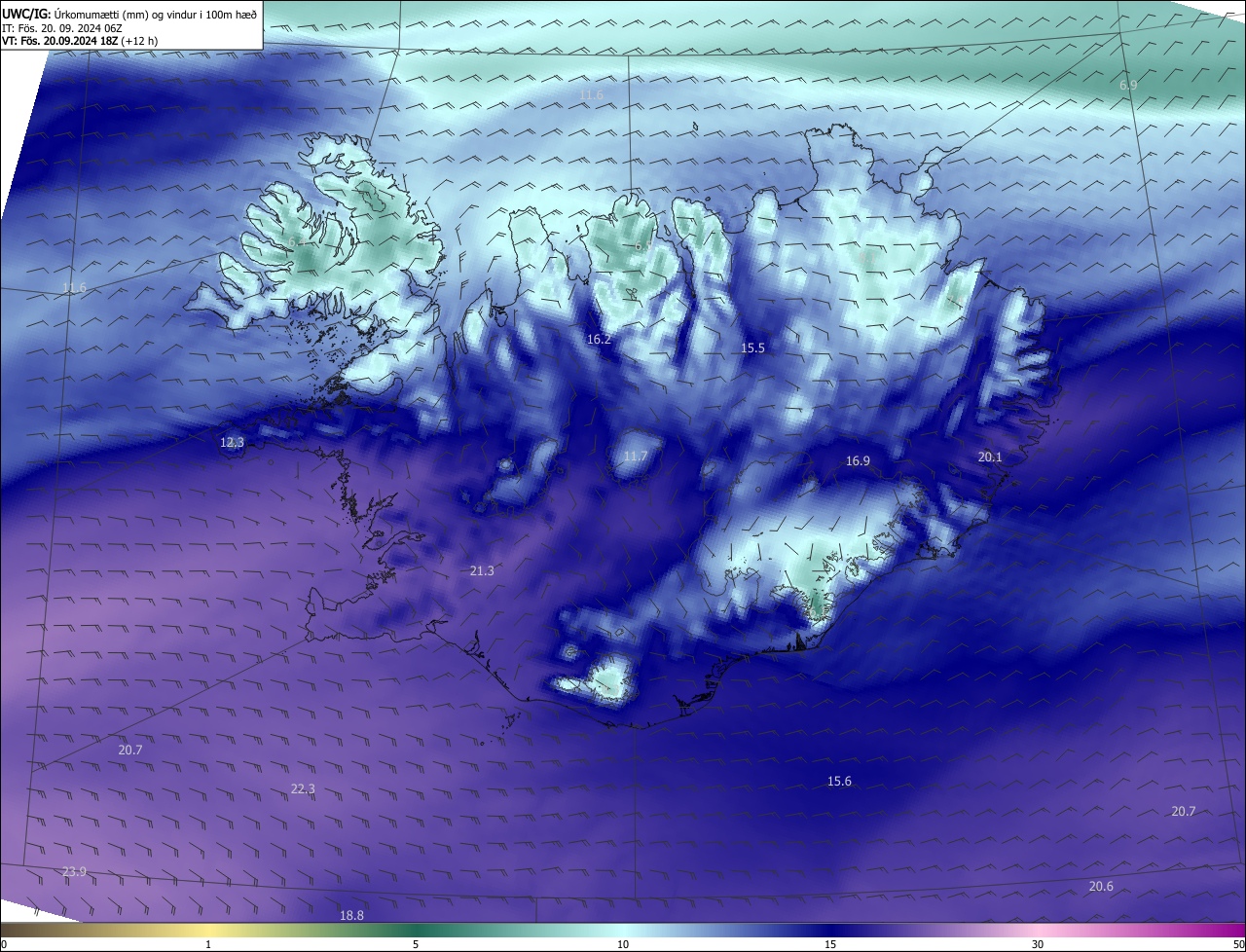Image resolution: width=1246 pixels, height=952 pixels.
Task: Click the 22.3 value label on the map
Action: [x=303, y=788]
